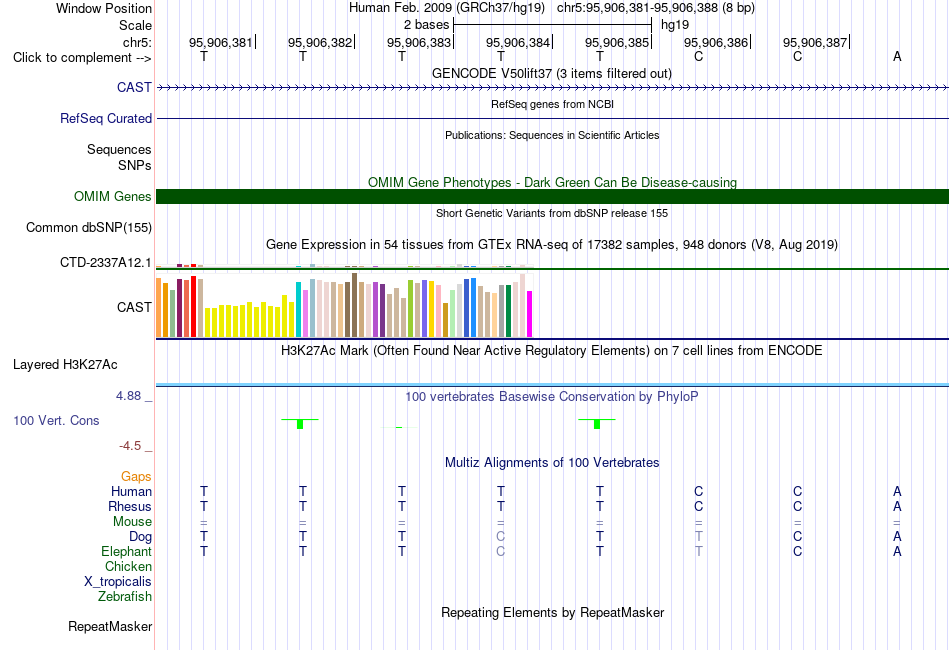Click 'Repeating Elements by RepeatMasker' title
This screenshot has height=650, width=950.
point(552,612)
